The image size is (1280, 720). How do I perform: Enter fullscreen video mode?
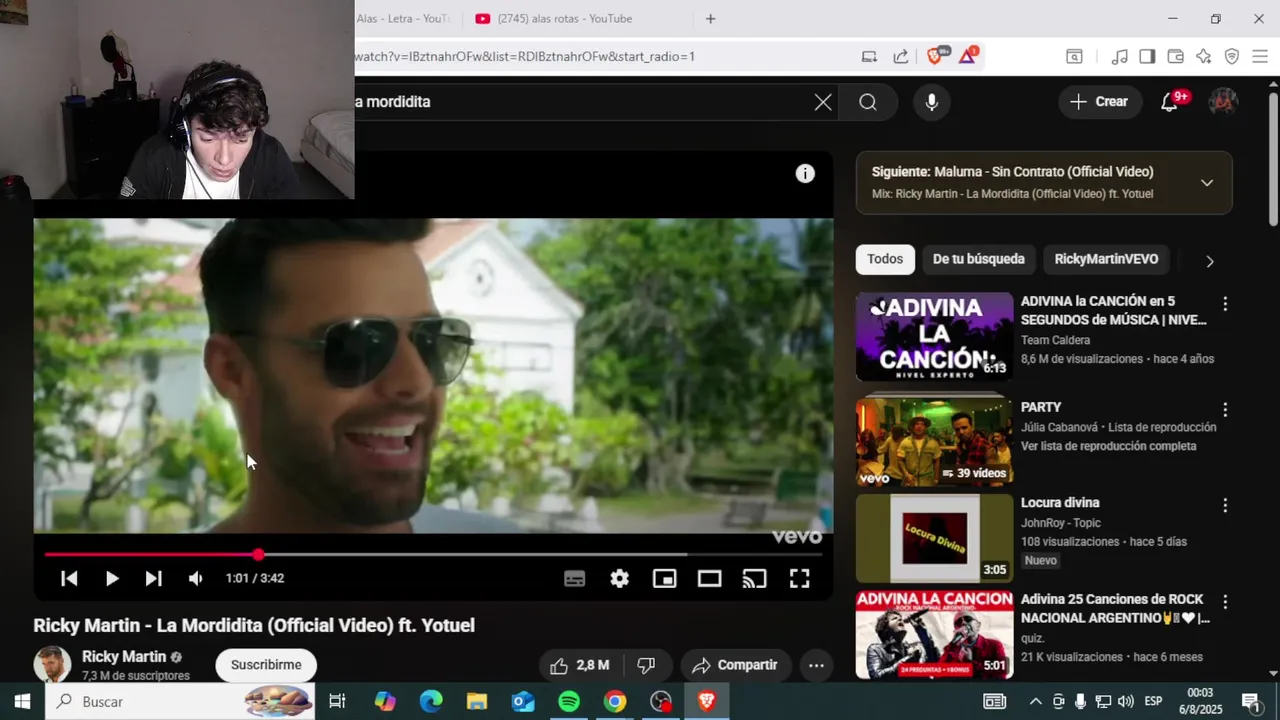[x=799, y=578]
